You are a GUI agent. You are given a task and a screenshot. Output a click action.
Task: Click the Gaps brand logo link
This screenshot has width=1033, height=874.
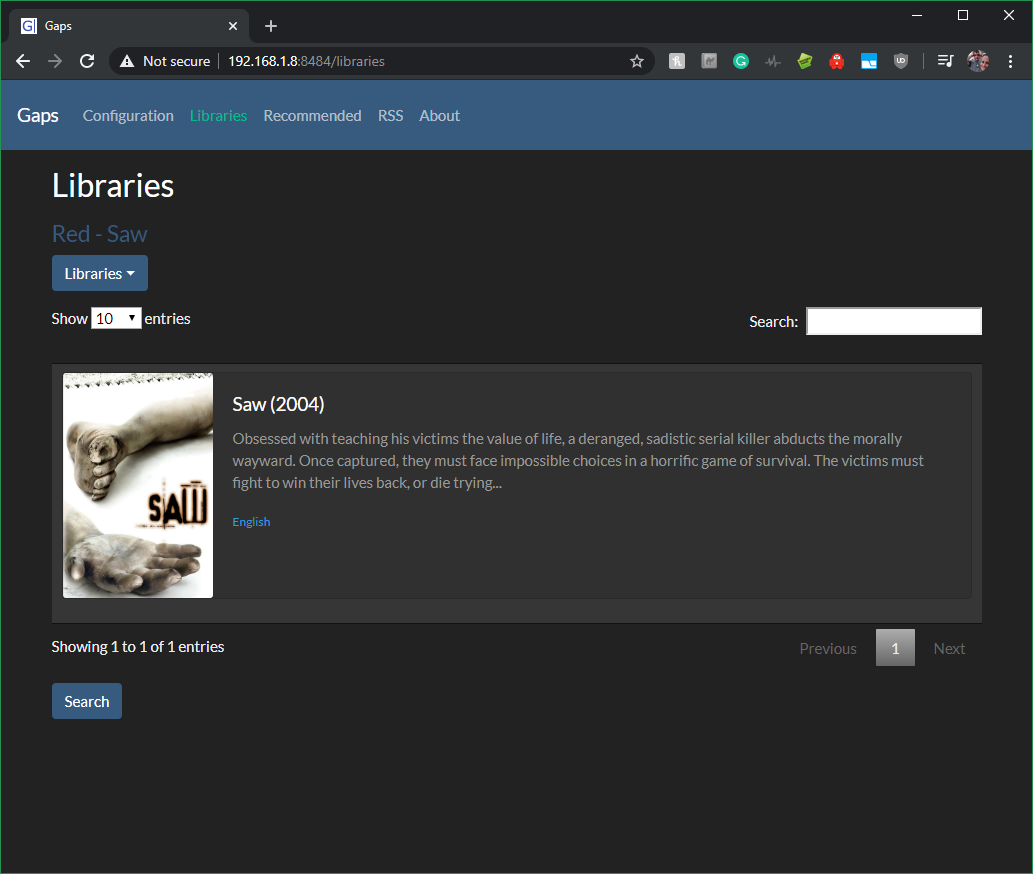(38, 115)
